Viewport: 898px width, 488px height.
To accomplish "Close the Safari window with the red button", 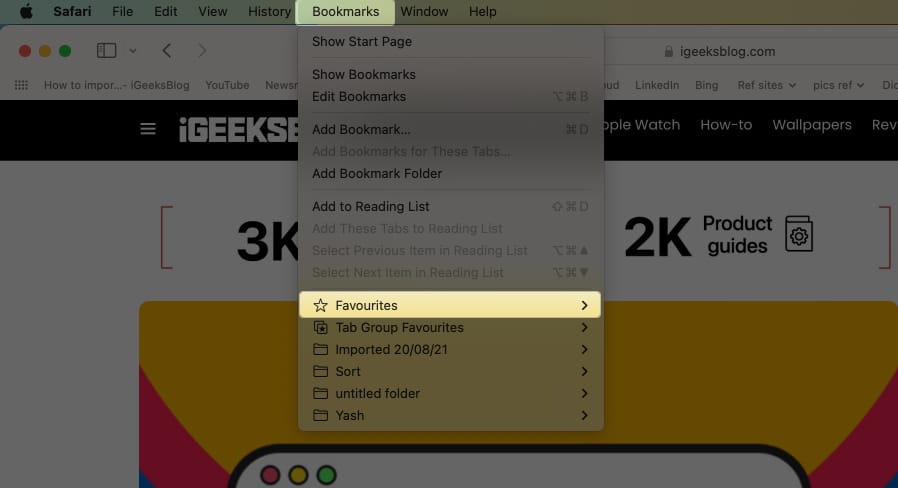I will click(x=25, y=51).
